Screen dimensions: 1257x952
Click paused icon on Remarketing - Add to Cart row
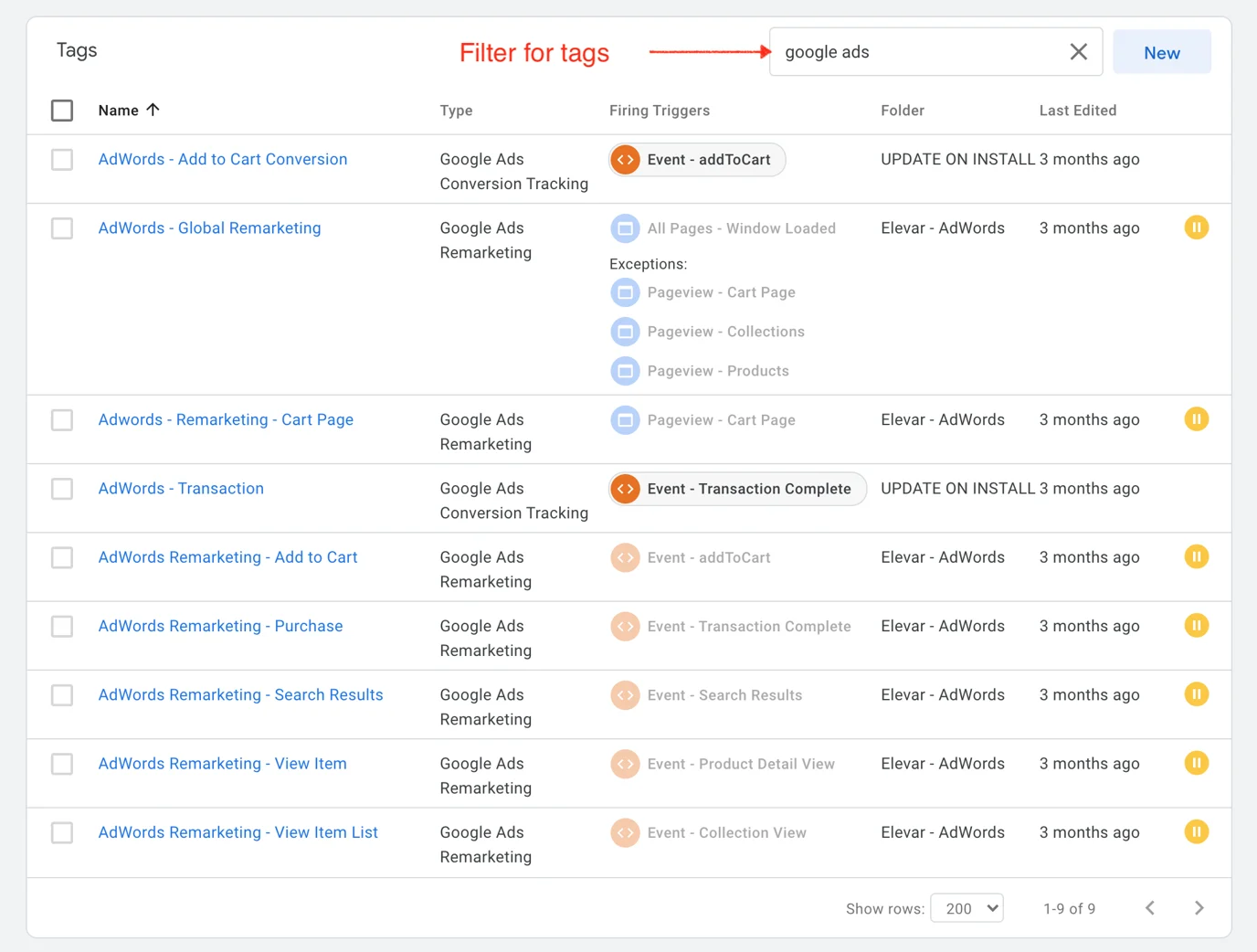[1196, 555]
